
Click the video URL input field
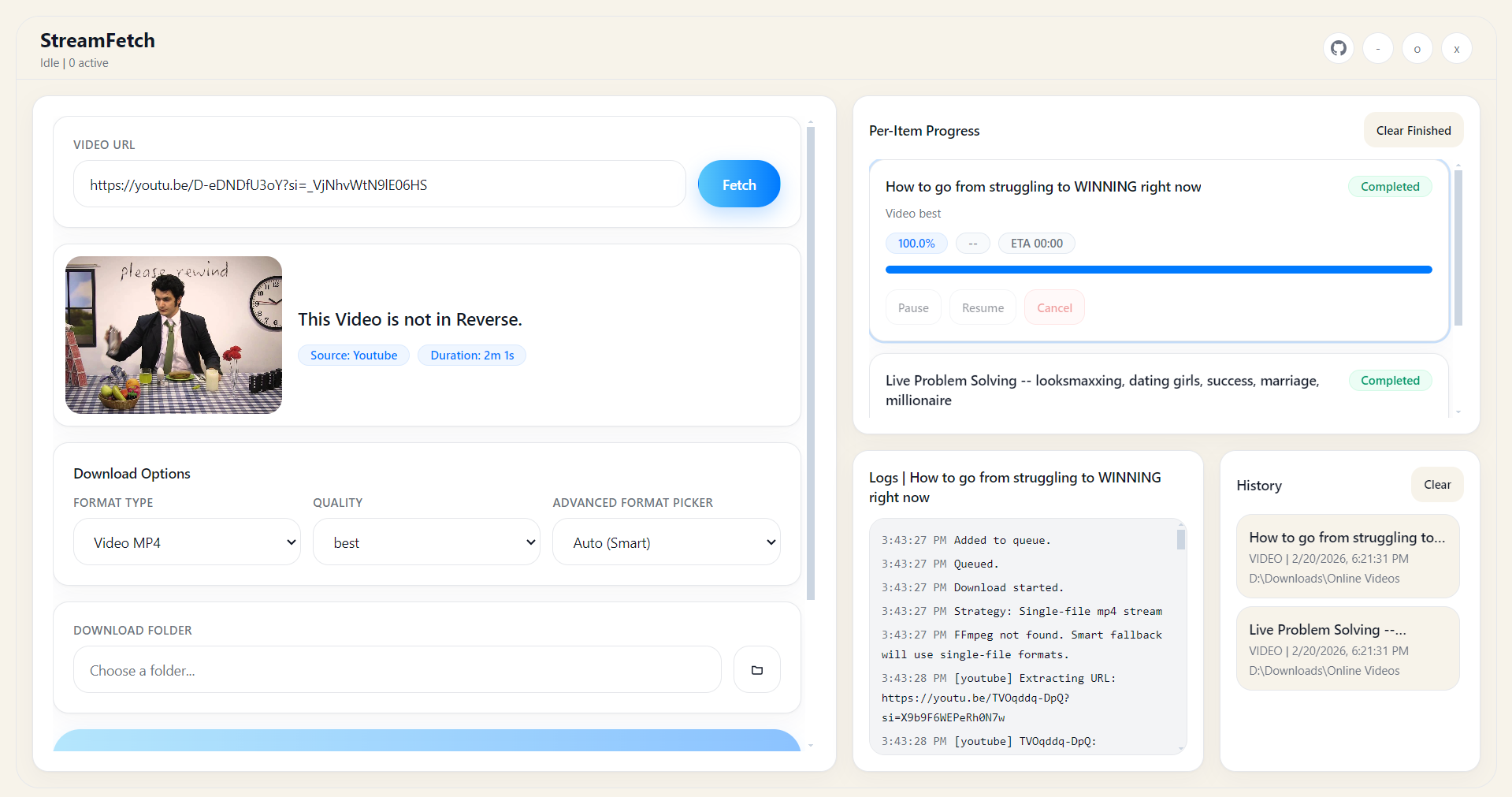coord(379,184)
